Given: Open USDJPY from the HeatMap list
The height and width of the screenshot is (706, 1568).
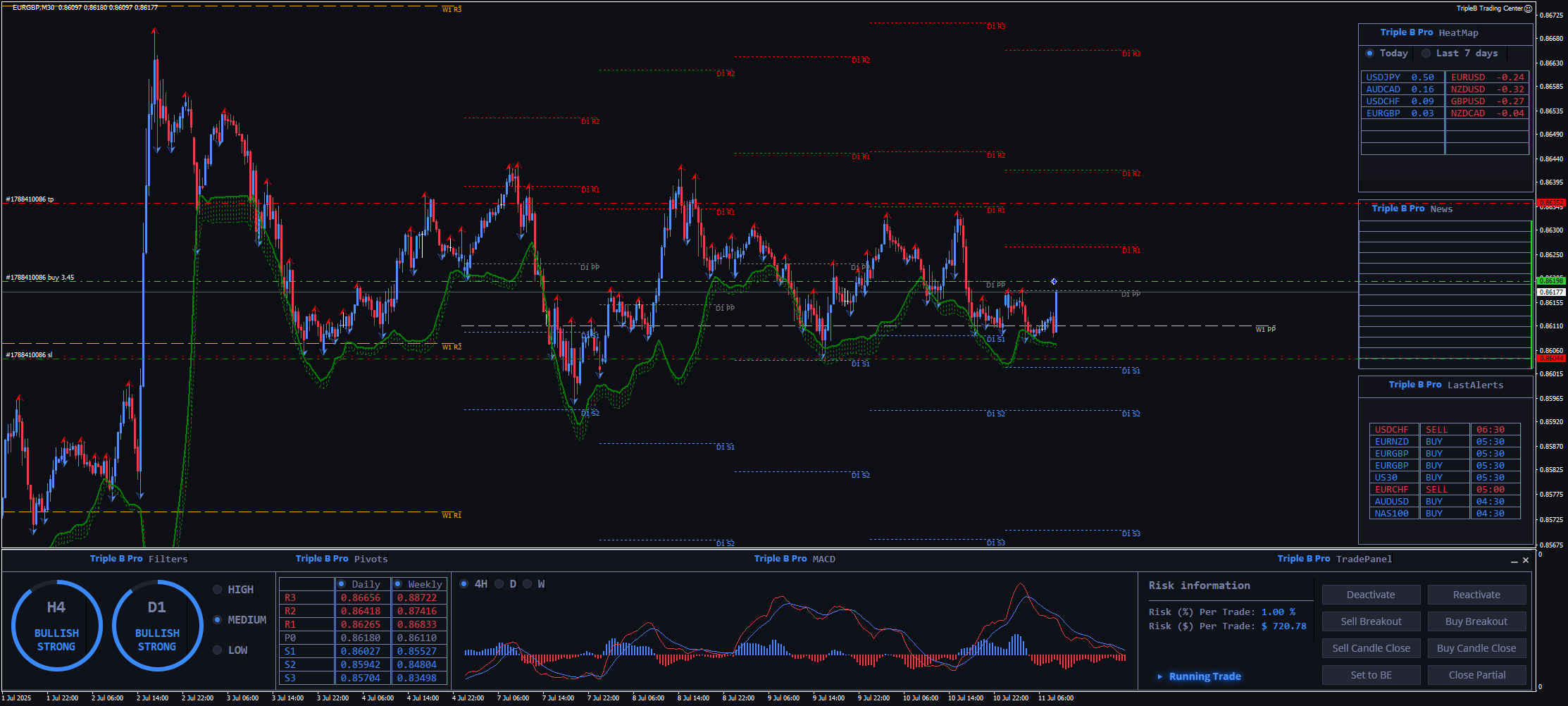Looking at the screenshot, I should tap(1383, 78).
